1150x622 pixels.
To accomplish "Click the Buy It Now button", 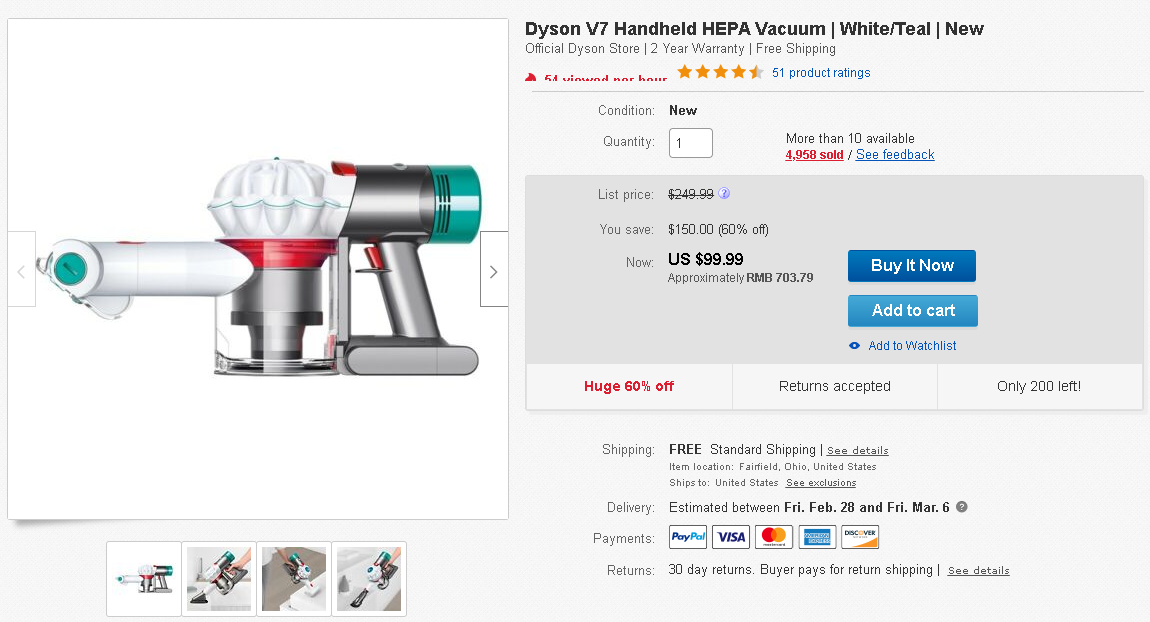I will click(912, 266).
